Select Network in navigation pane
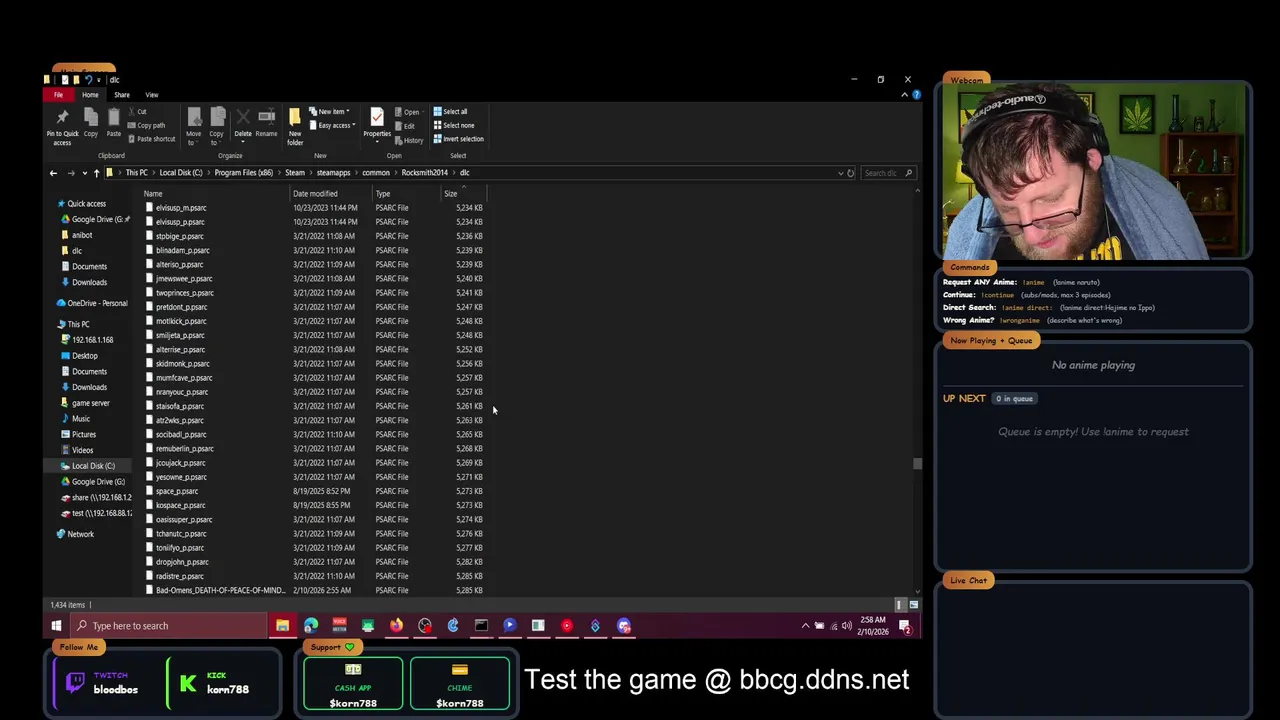This screenshot has width=1280, height=720. (x=75, y=534)
